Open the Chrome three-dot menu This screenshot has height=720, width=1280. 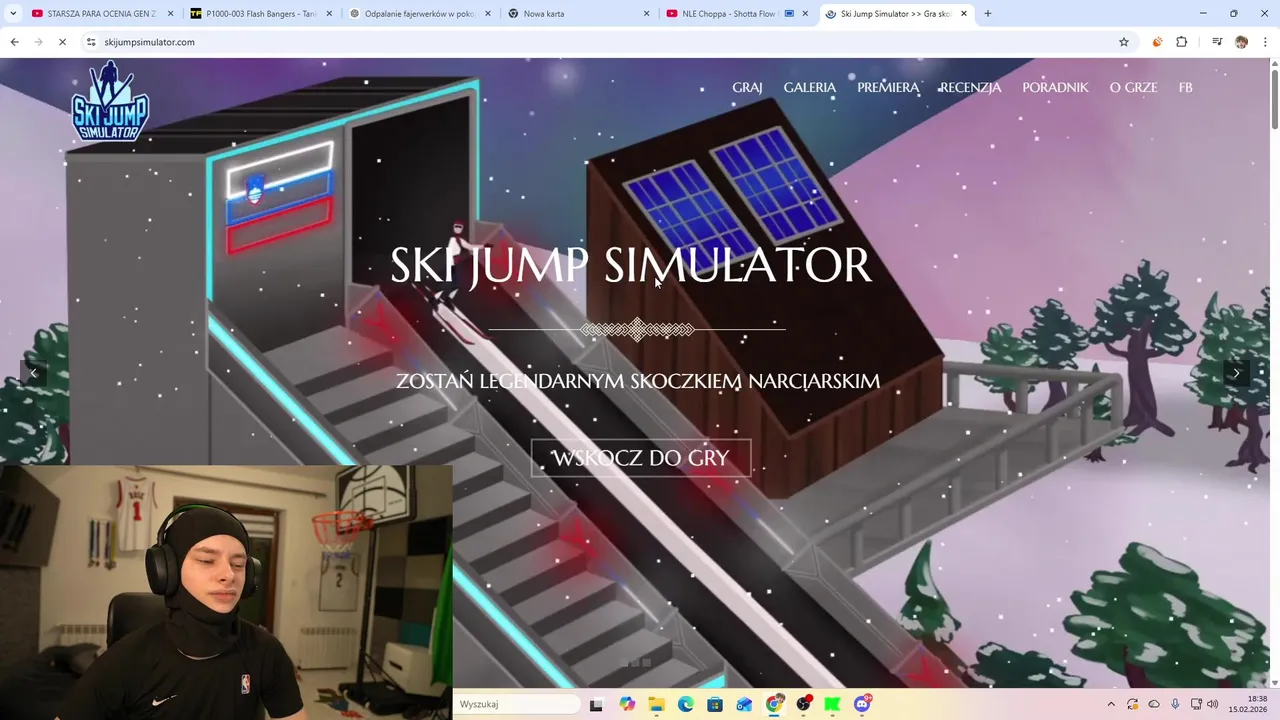pyautogui.click(x=1265, y=42)
